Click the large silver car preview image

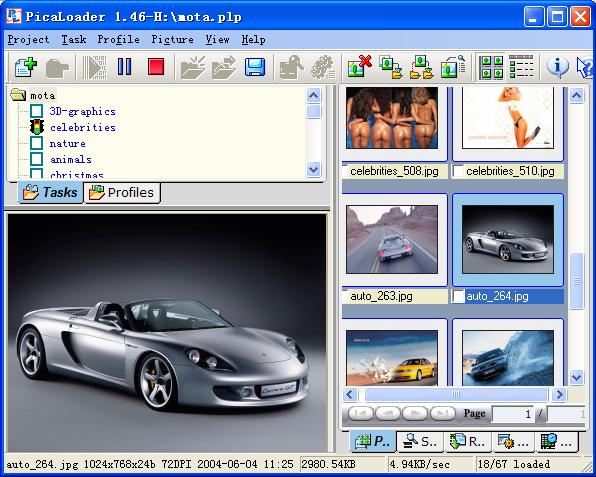pos(167,333)
